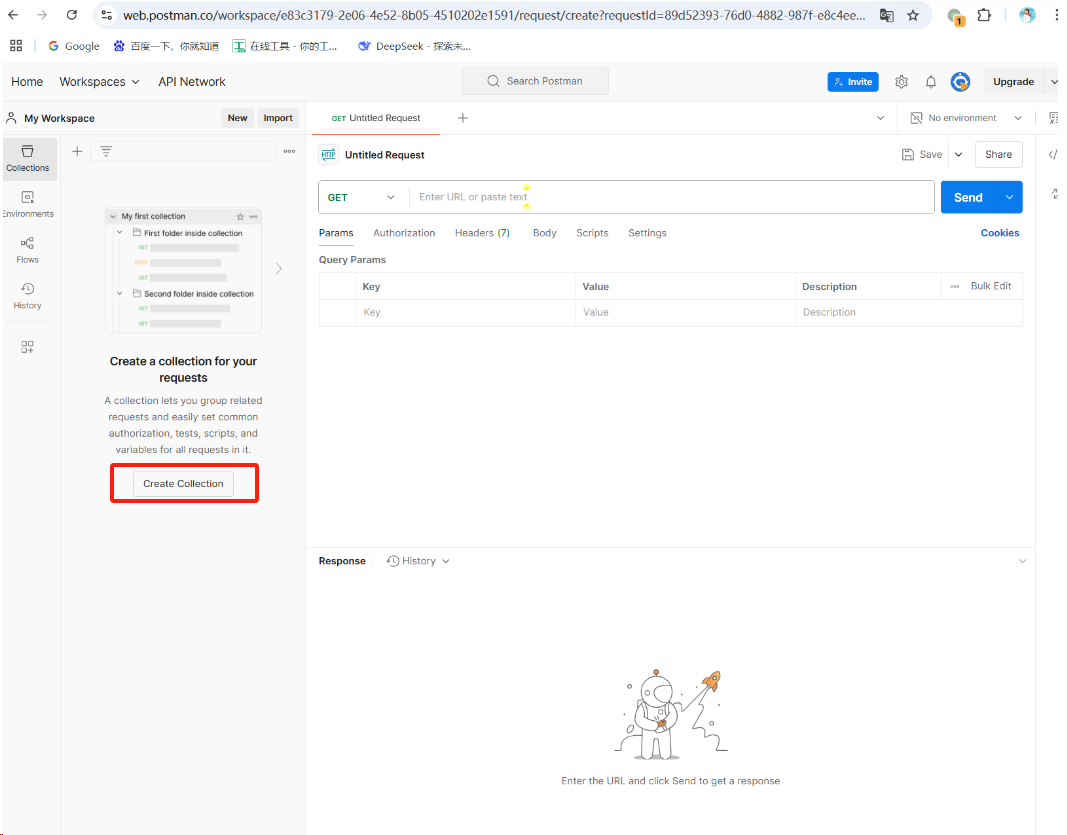Select the Untitled Request tab
Screen dimensions: 1067x835
376,118
